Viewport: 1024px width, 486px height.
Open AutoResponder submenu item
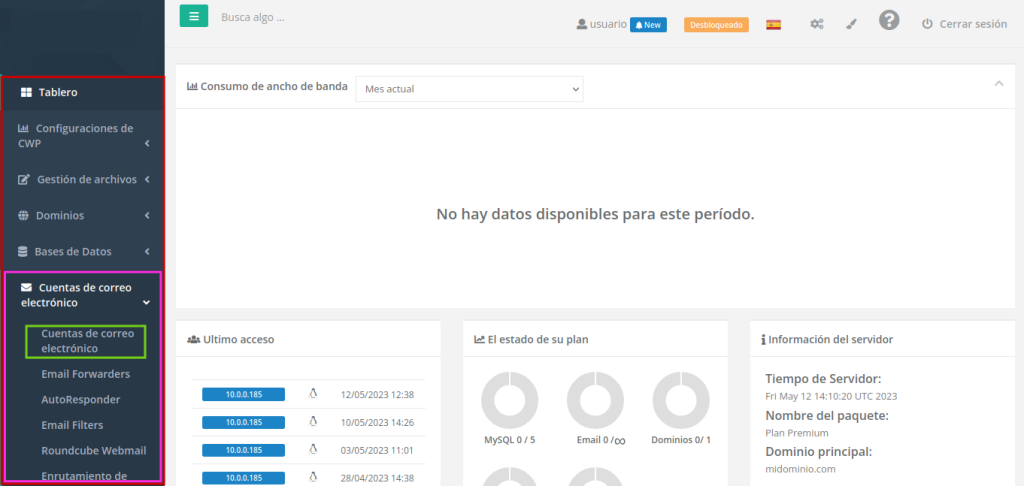point(80,400)
